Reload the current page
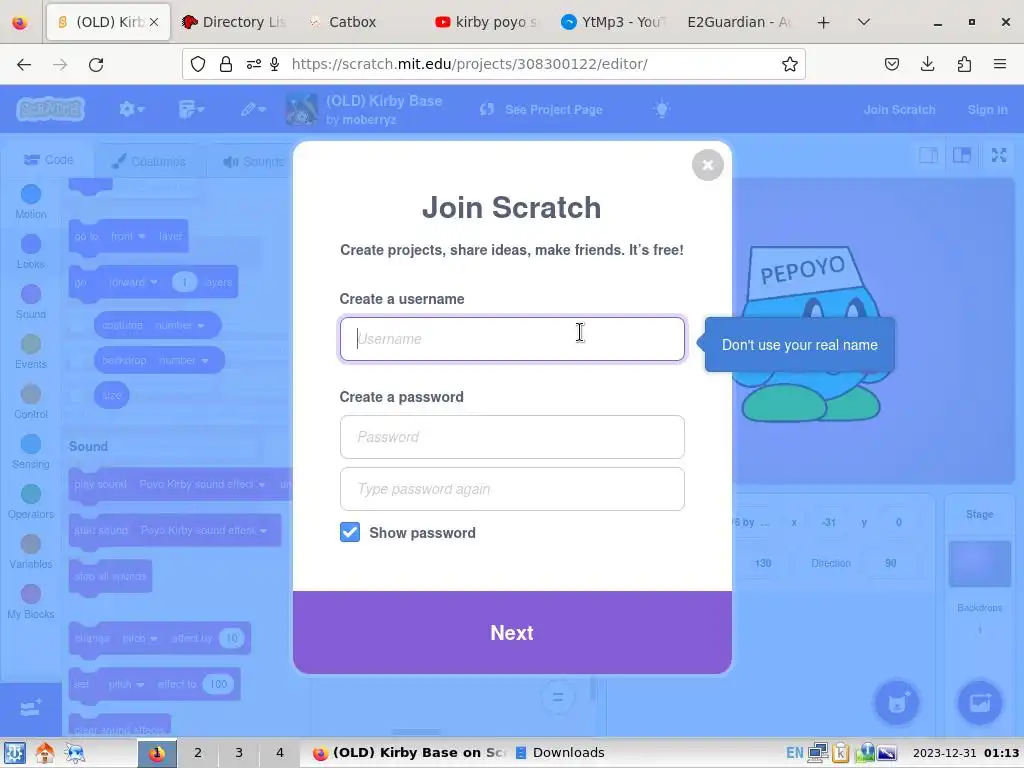Image resolution: width=1024 pixels, height=768 pixels. [96, 64]
